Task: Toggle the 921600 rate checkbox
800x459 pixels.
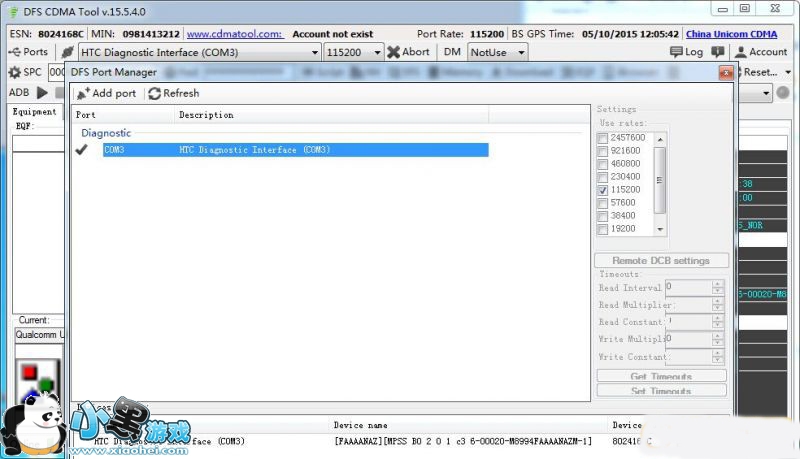Action: 603,151
